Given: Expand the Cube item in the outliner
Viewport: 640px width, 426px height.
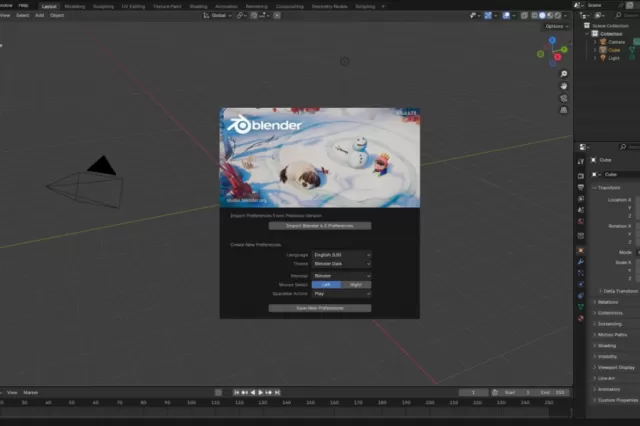Looking at the screenshot, I should (595, 50).
